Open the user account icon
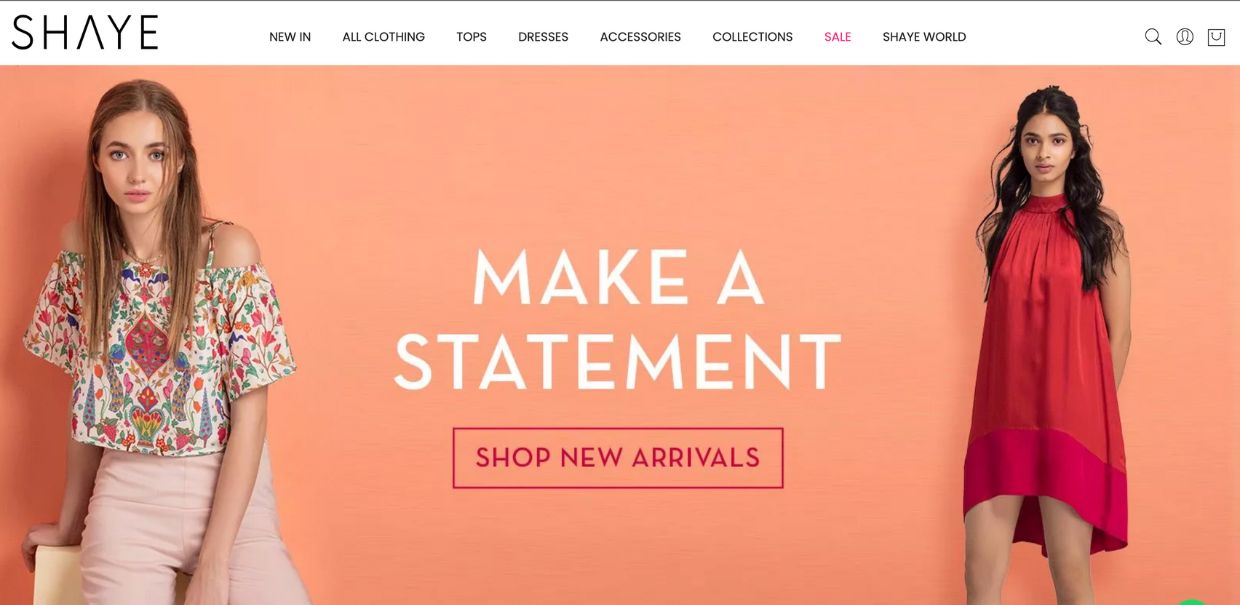Viewport: 1240px width, 605px height. point(1185,37)
